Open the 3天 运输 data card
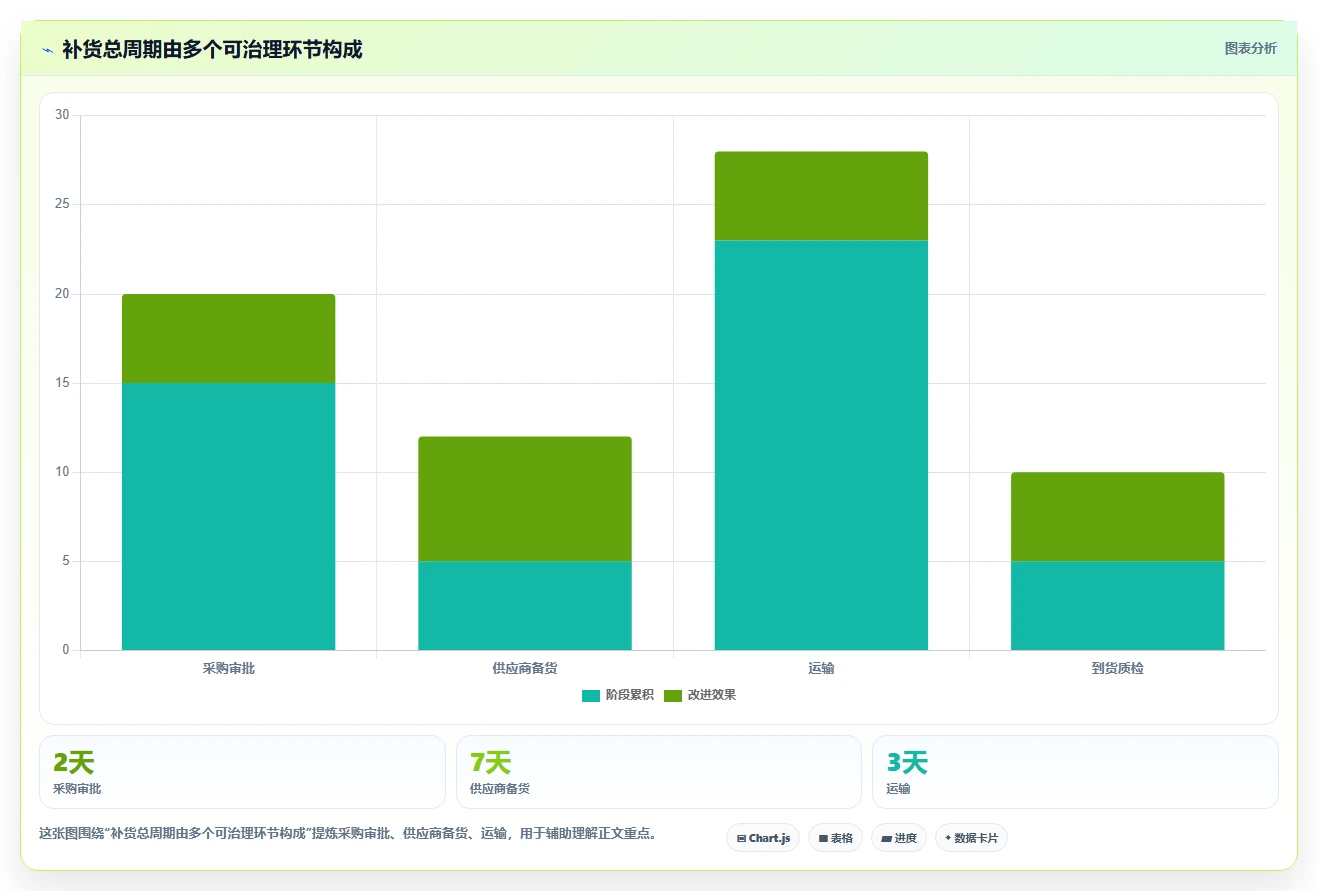Image resolution: width=1318 pixels, height=891 pixels. pos(1075,772)
